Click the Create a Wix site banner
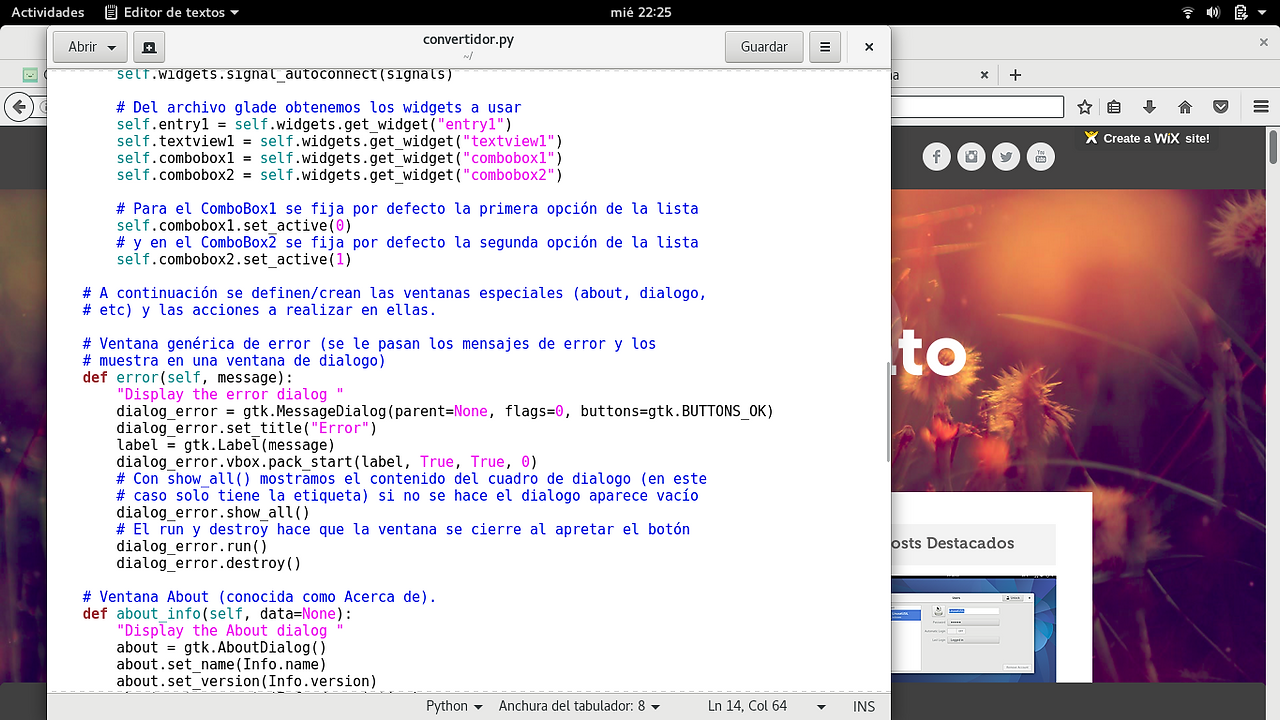This screenshot has height=720, width=1280. tap(1148, 139)
